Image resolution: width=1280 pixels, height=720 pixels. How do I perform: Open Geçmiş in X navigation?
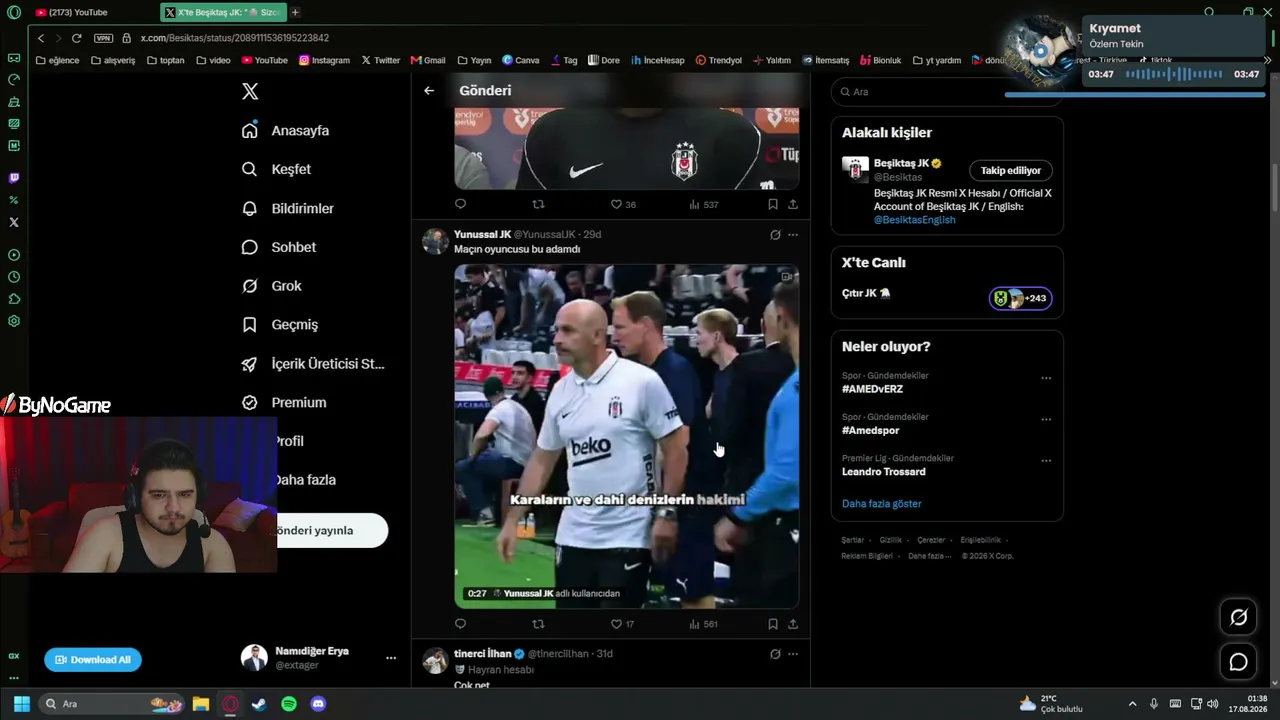tap(280, 325)
